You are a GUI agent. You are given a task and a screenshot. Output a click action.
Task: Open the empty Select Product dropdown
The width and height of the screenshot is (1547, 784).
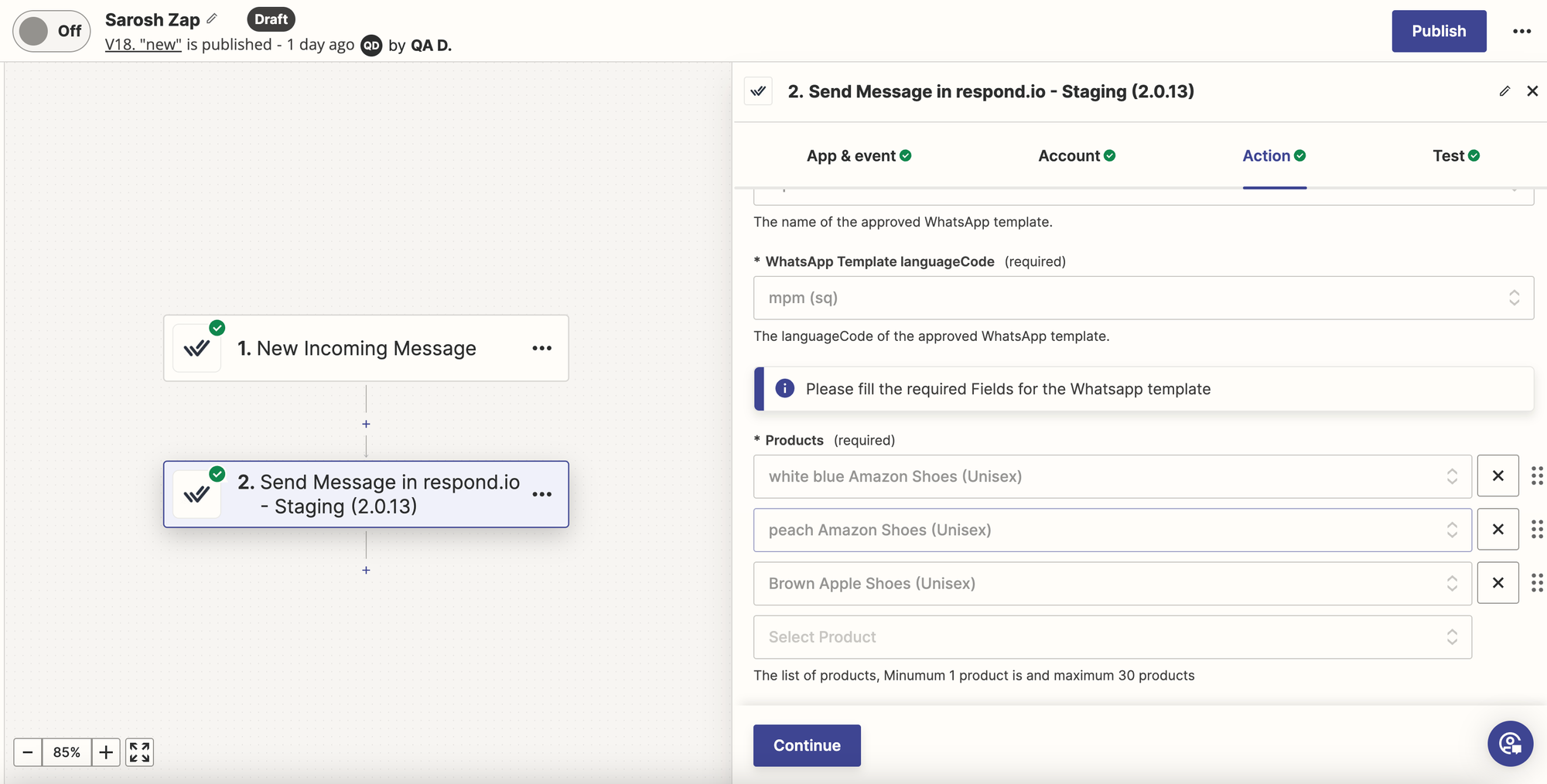click(x=1112, y=637)
